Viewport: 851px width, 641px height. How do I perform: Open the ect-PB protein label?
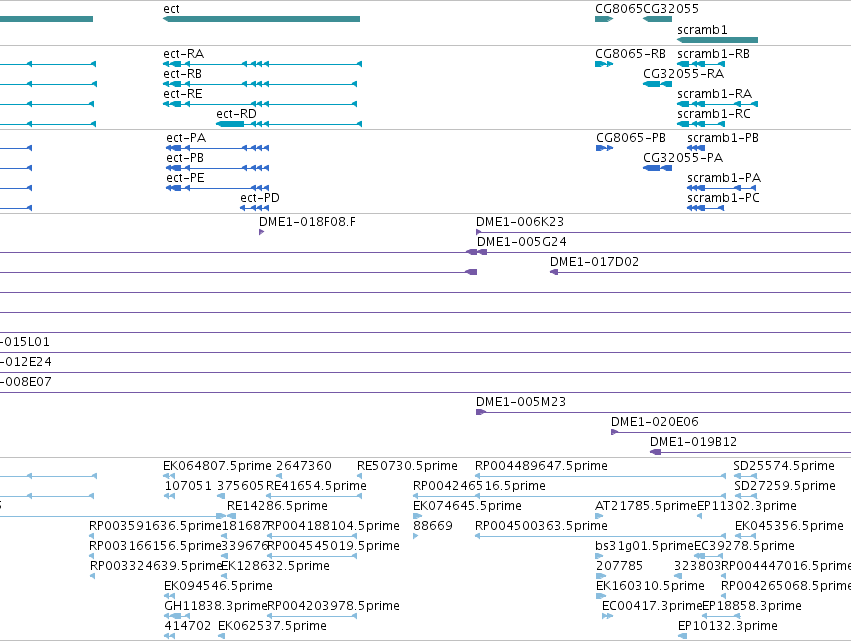click(x=185, y=158)
